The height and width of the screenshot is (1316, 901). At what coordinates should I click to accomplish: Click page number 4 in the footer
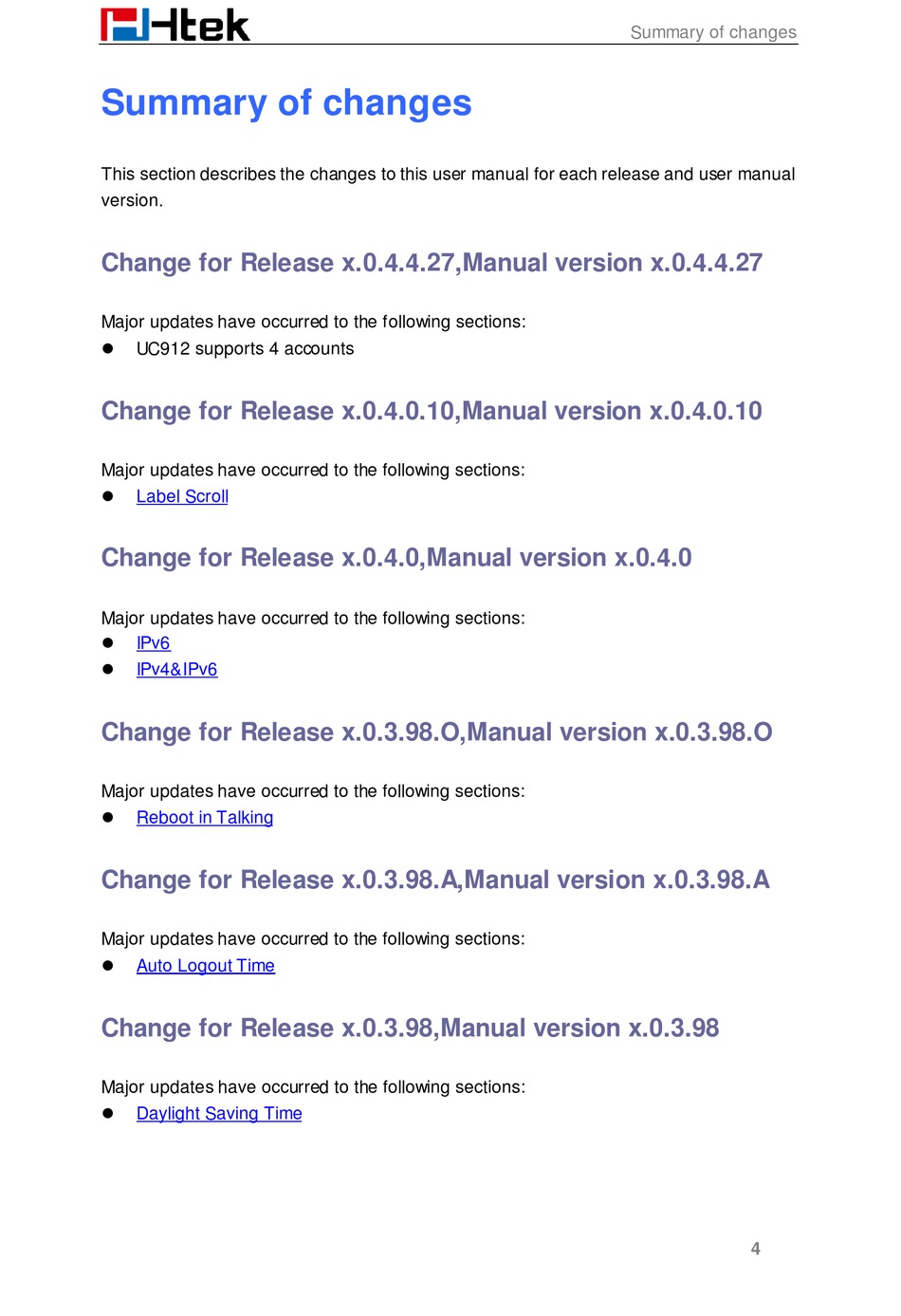coord(755,1249)
